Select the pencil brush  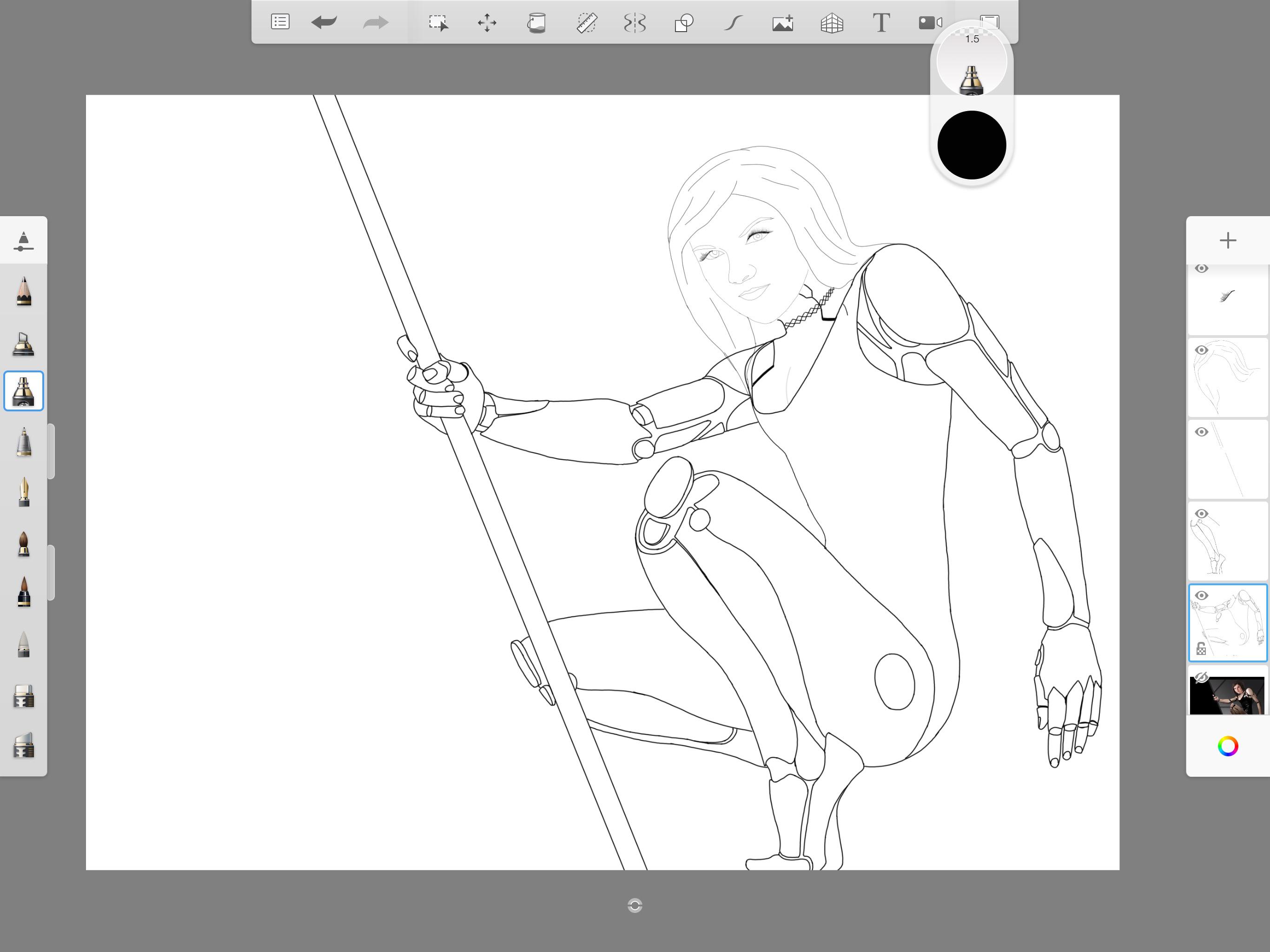24,291
